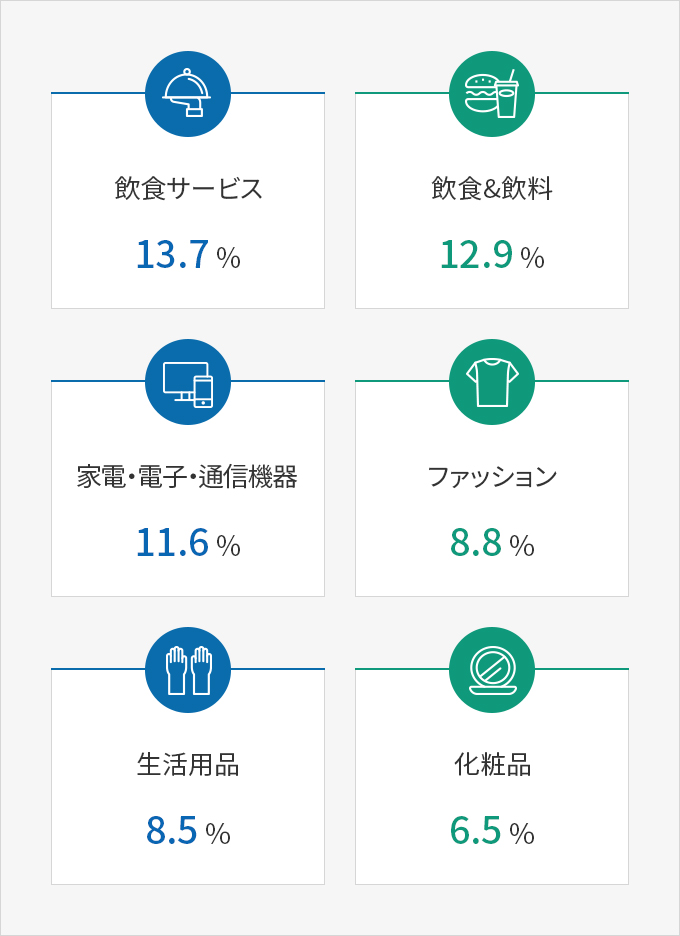Viewport: 680px width, 936px height.
Task: Select the blue 8.5 % figure
Action: [x=188, y=831]
